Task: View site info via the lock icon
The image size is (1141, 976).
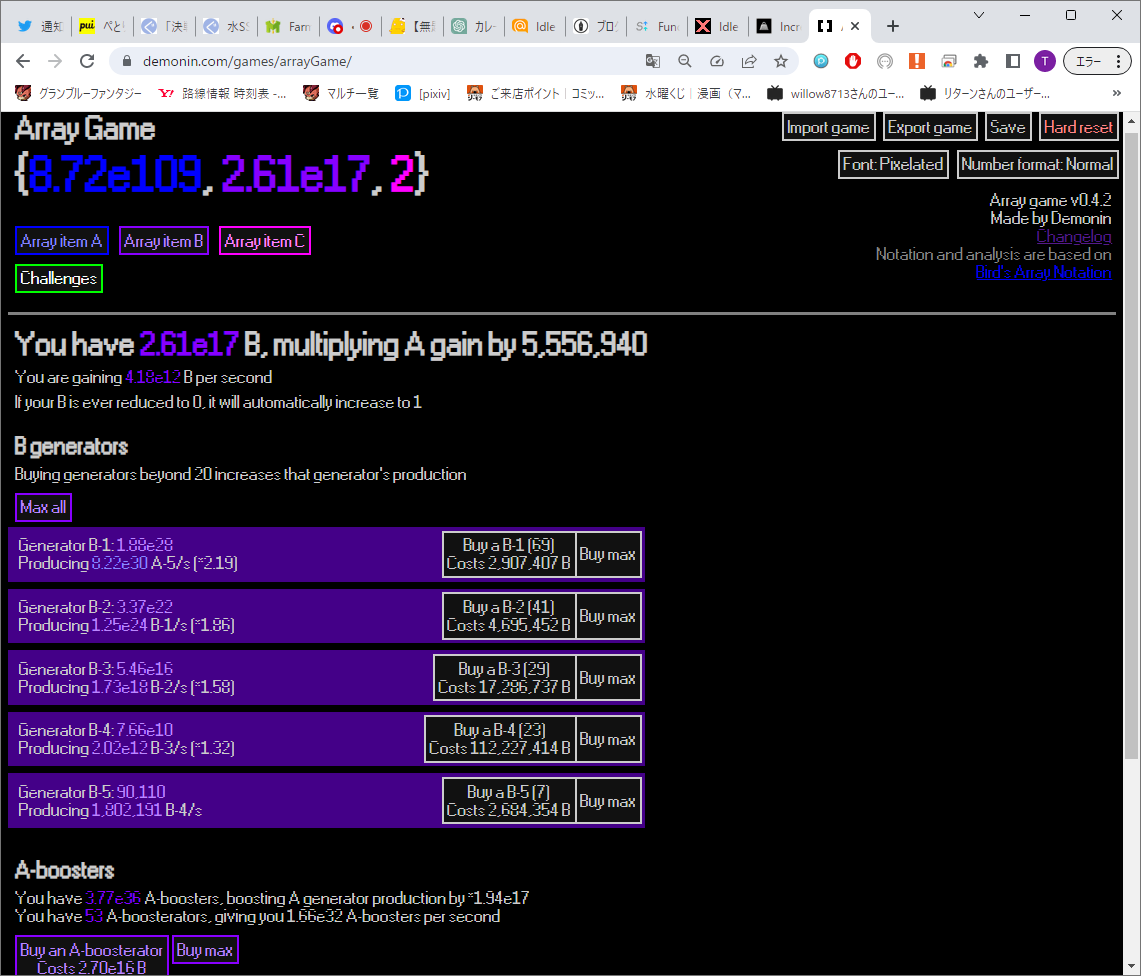Action: (x=127, y=61)
